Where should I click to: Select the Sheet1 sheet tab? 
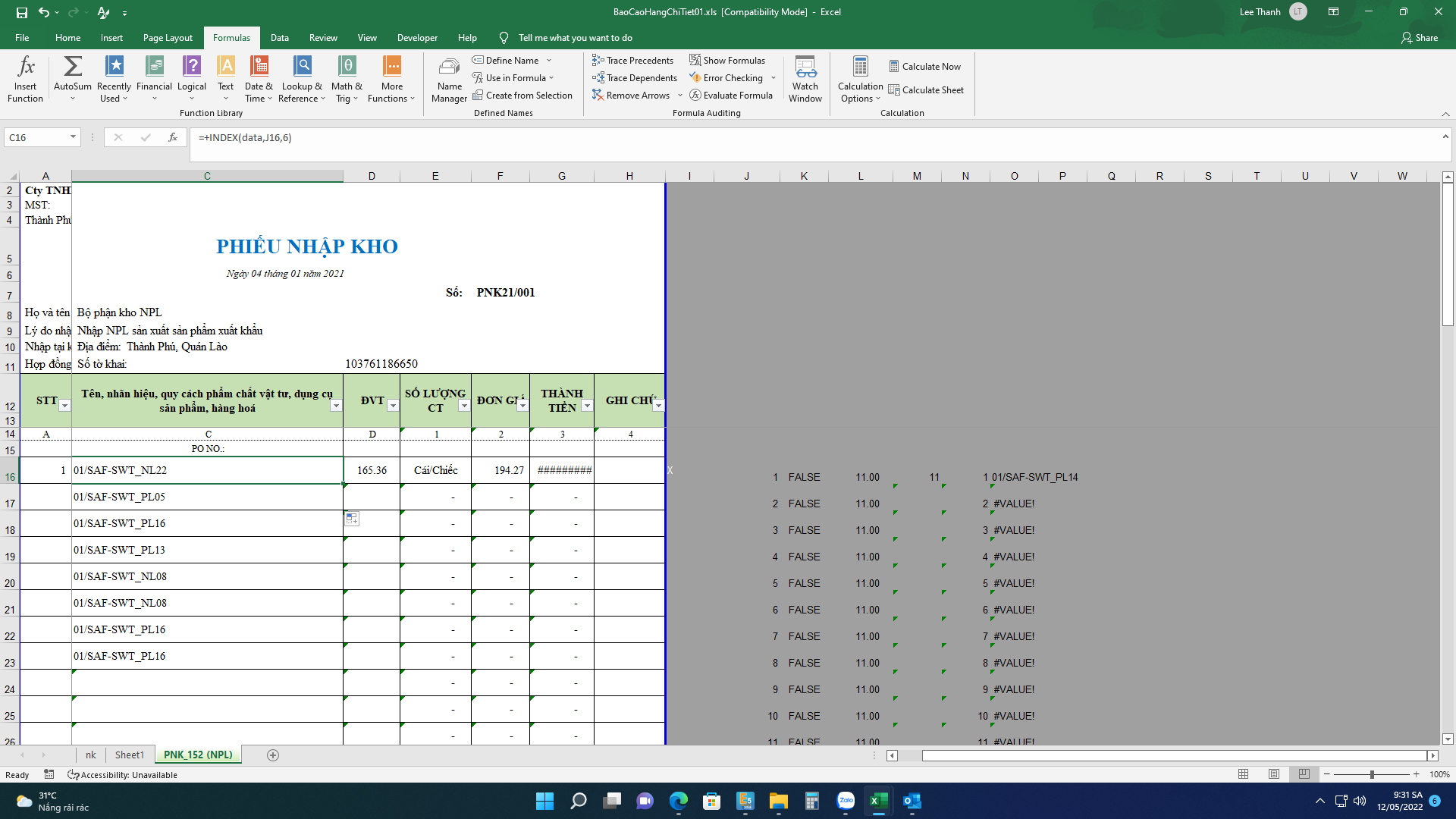pos(129,755)
